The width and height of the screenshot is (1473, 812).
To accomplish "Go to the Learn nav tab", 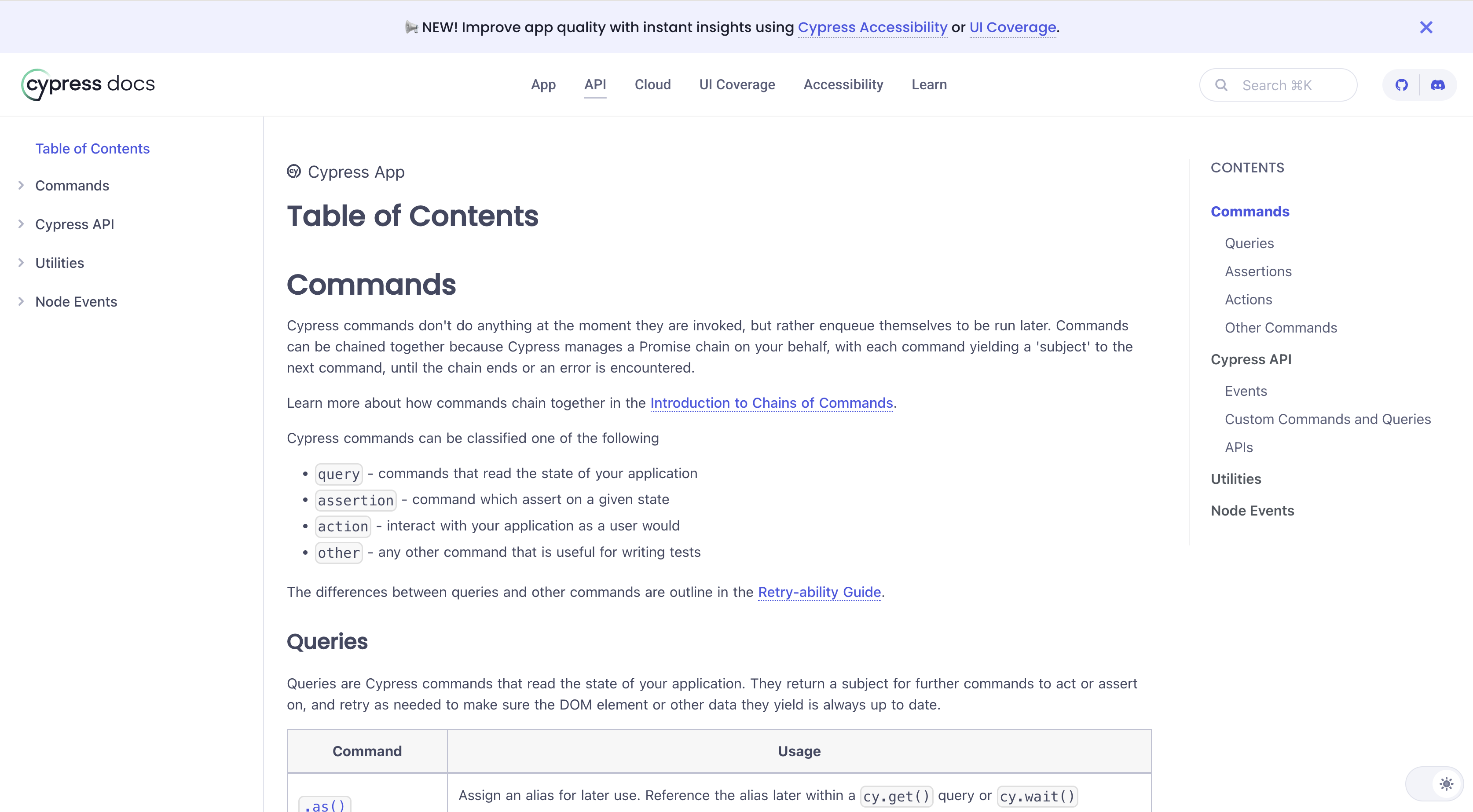I will [x=929, y=84].
